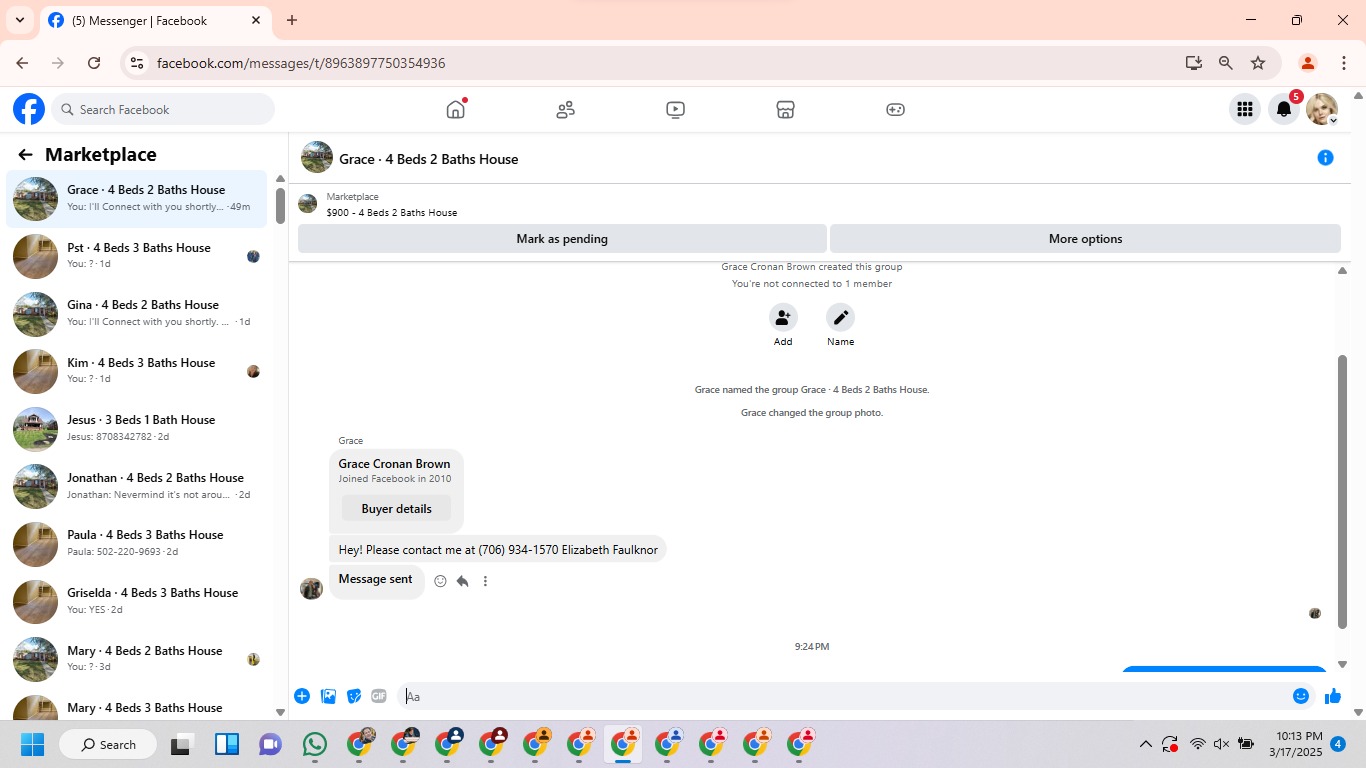Click the address bar URL
This screenshot has width=1366, height=768.
tap(301, 63)
